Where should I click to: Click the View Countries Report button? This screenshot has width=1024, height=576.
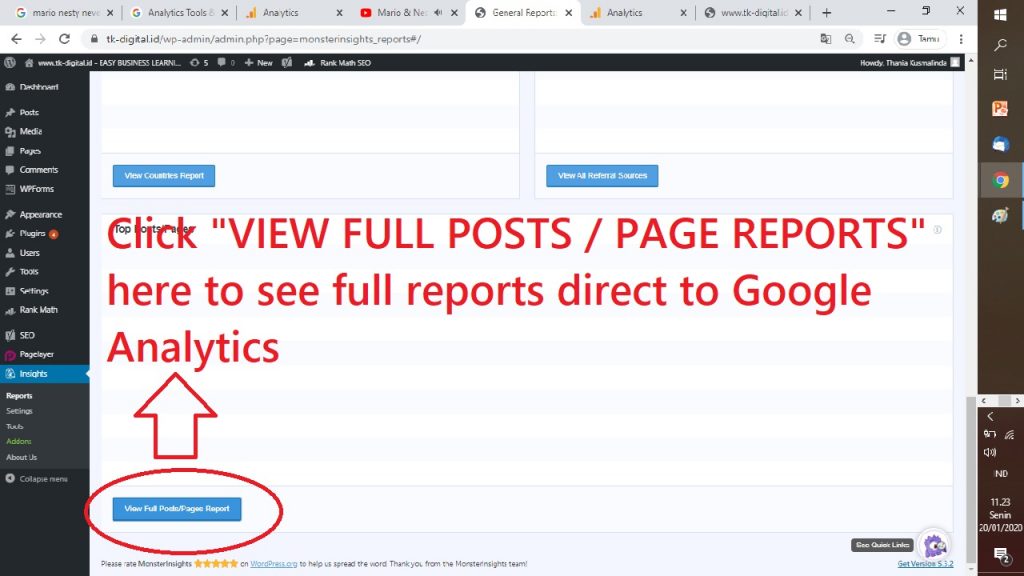[164, 176]
